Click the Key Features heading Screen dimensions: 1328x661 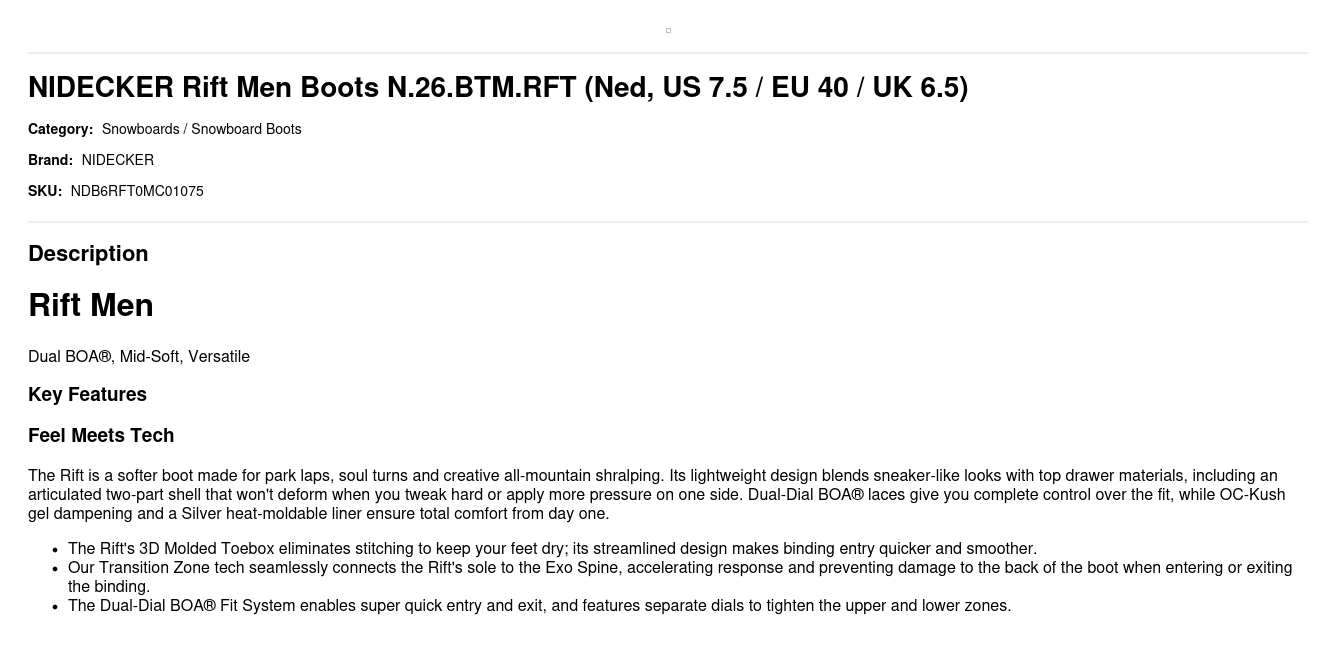(87, 394)
